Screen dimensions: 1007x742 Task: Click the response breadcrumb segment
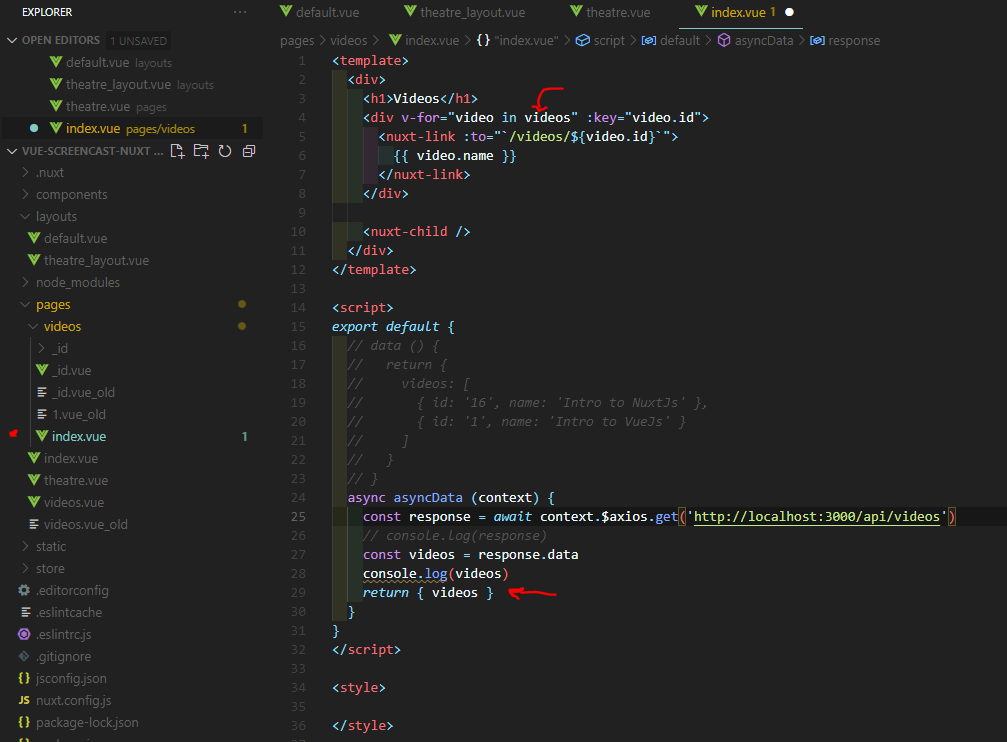845,40
